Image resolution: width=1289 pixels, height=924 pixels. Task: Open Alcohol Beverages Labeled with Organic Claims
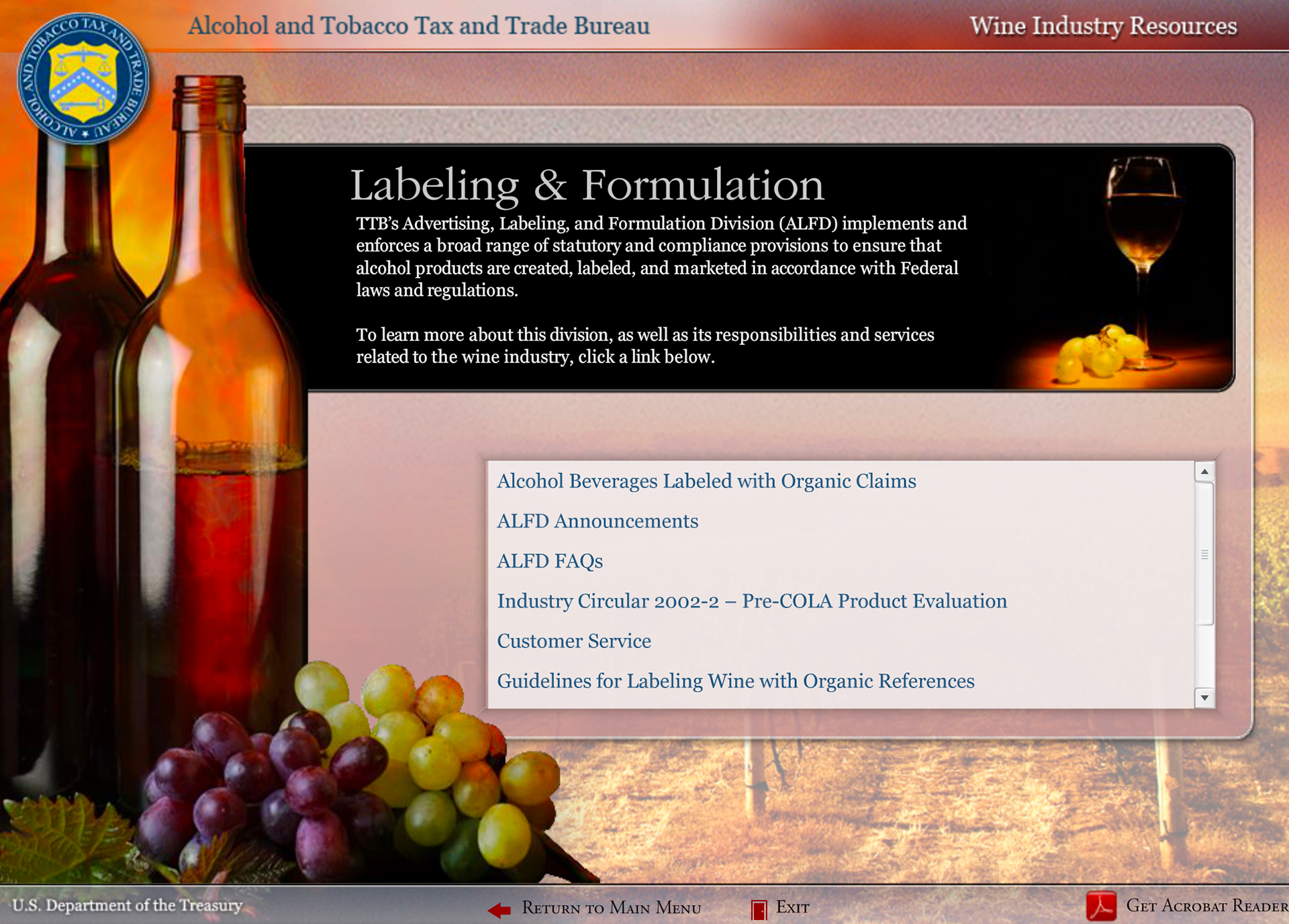point(706,481)
